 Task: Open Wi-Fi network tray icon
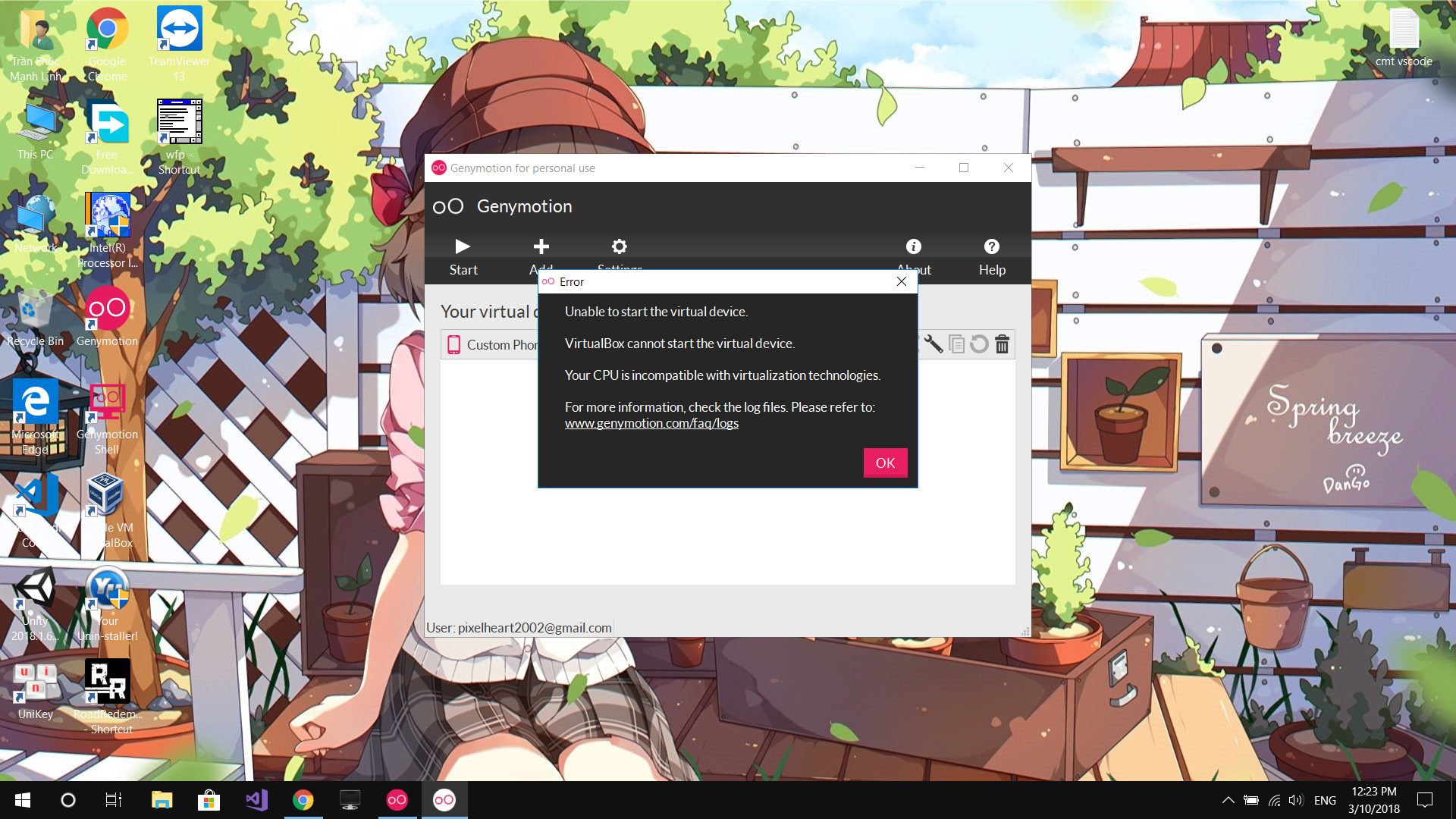(x=1275, y=800)
